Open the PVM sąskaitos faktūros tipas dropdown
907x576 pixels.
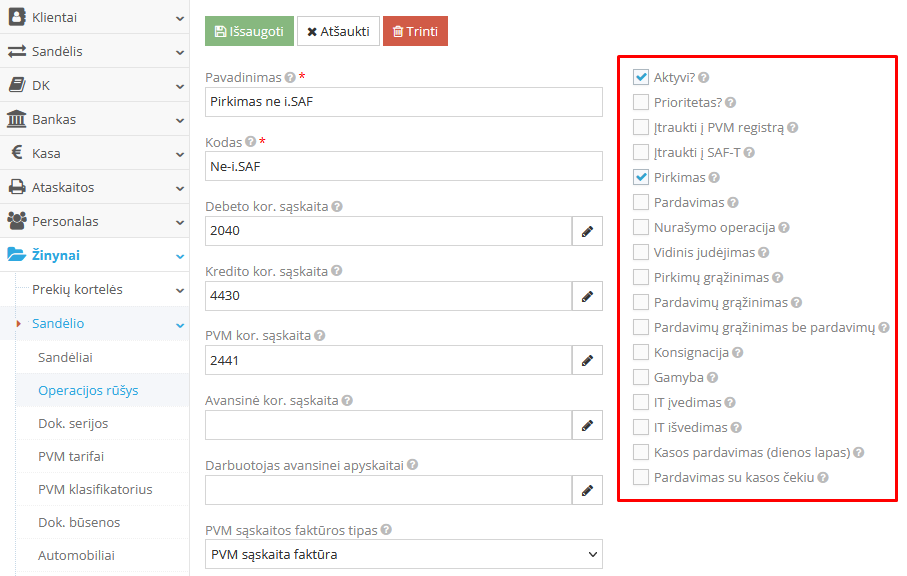click(403, 554)
